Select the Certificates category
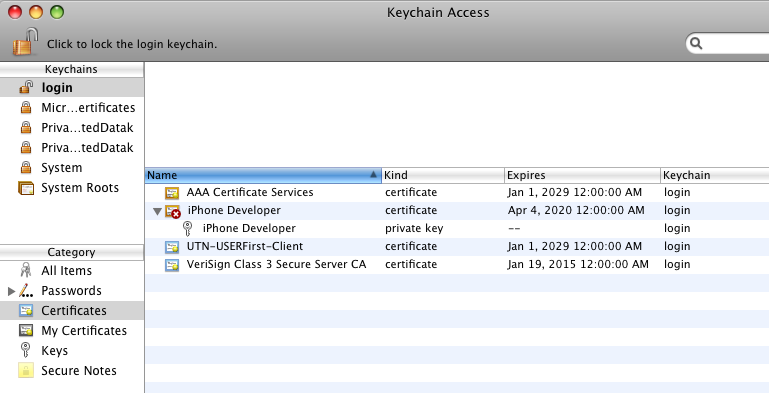769x393 pixels. (72, 311)
